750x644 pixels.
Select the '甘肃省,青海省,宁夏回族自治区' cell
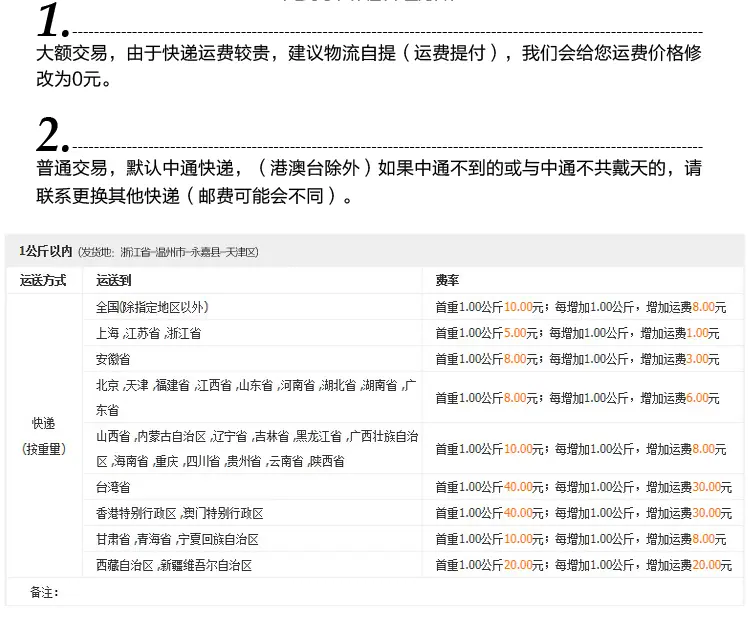[253, 539]
